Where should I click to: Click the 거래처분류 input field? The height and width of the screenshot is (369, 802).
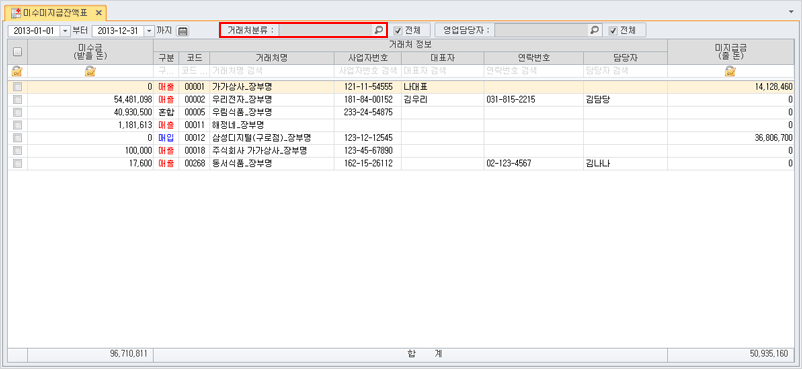(326, 30)
